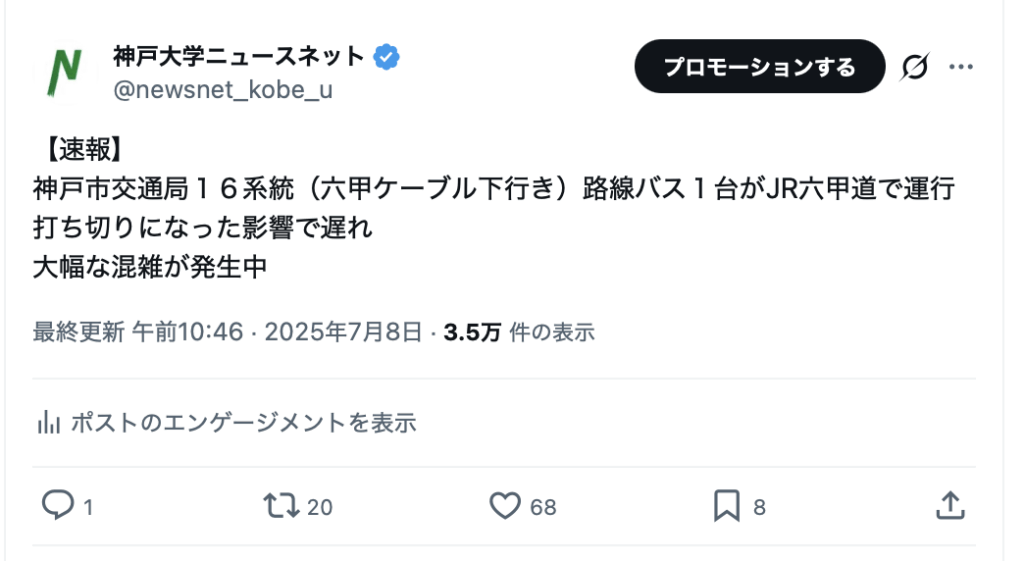
Task: Open the three-dot more options menu
Action: [x=961, y=67]
